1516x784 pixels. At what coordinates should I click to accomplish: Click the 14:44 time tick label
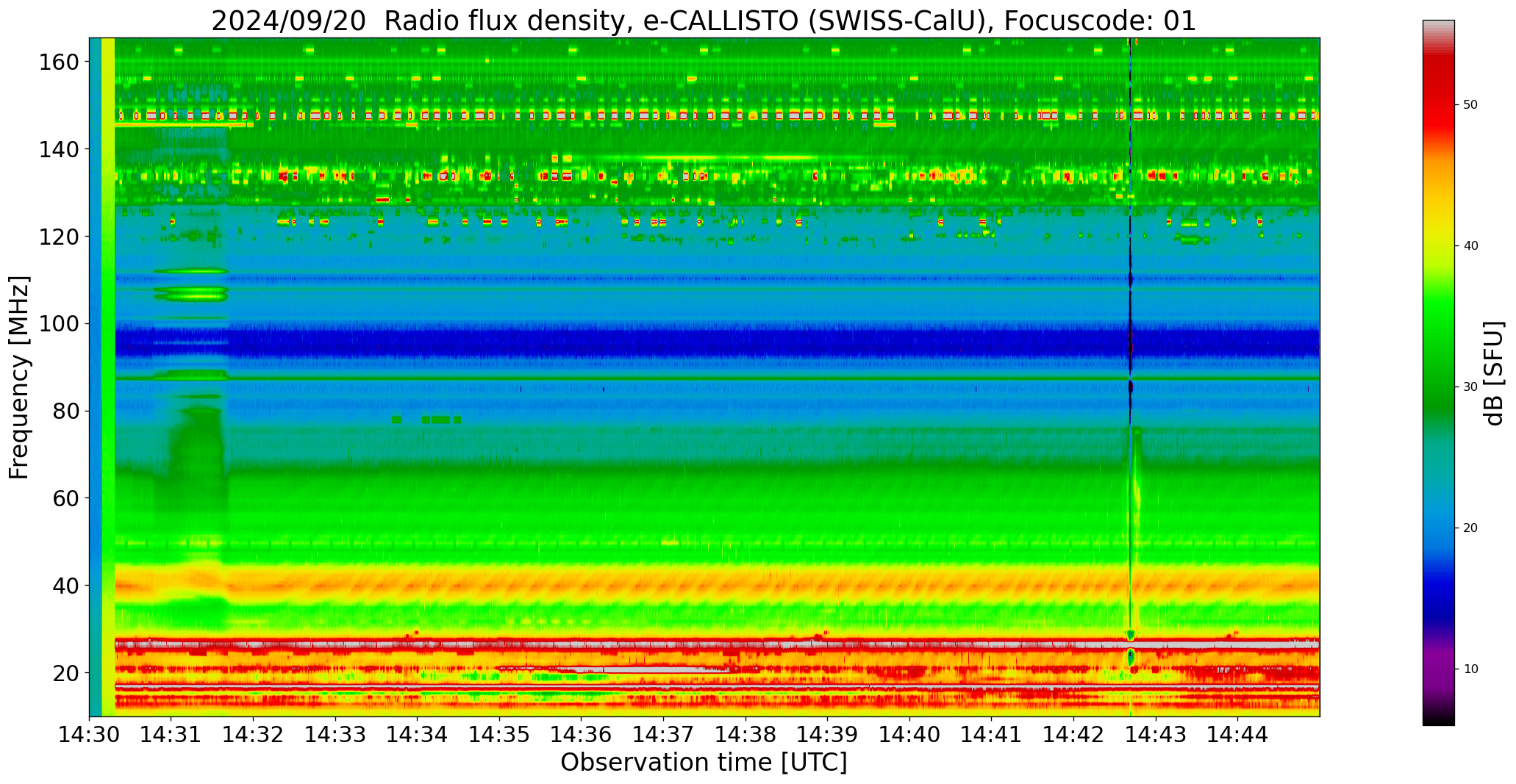click(1237, 733)
